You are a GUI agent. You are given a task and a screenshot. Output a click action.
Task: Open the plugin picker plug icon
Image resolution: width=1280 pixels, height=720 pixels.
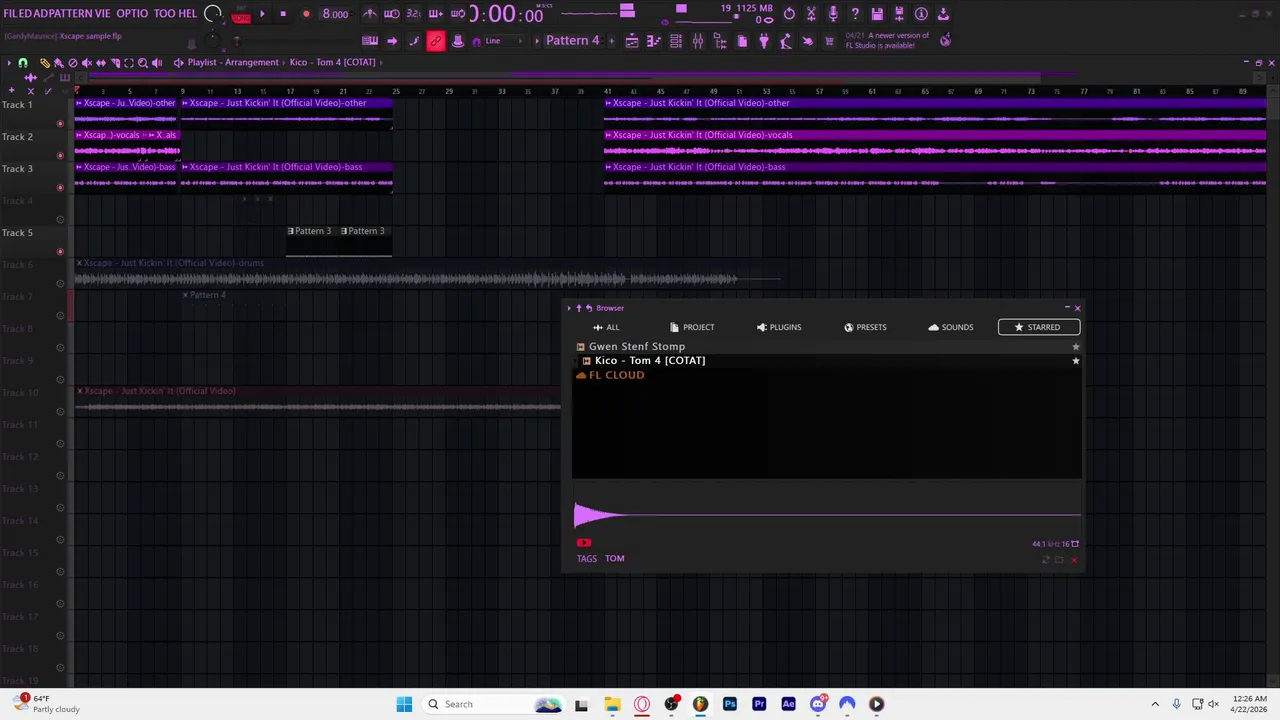coord(764,41)
